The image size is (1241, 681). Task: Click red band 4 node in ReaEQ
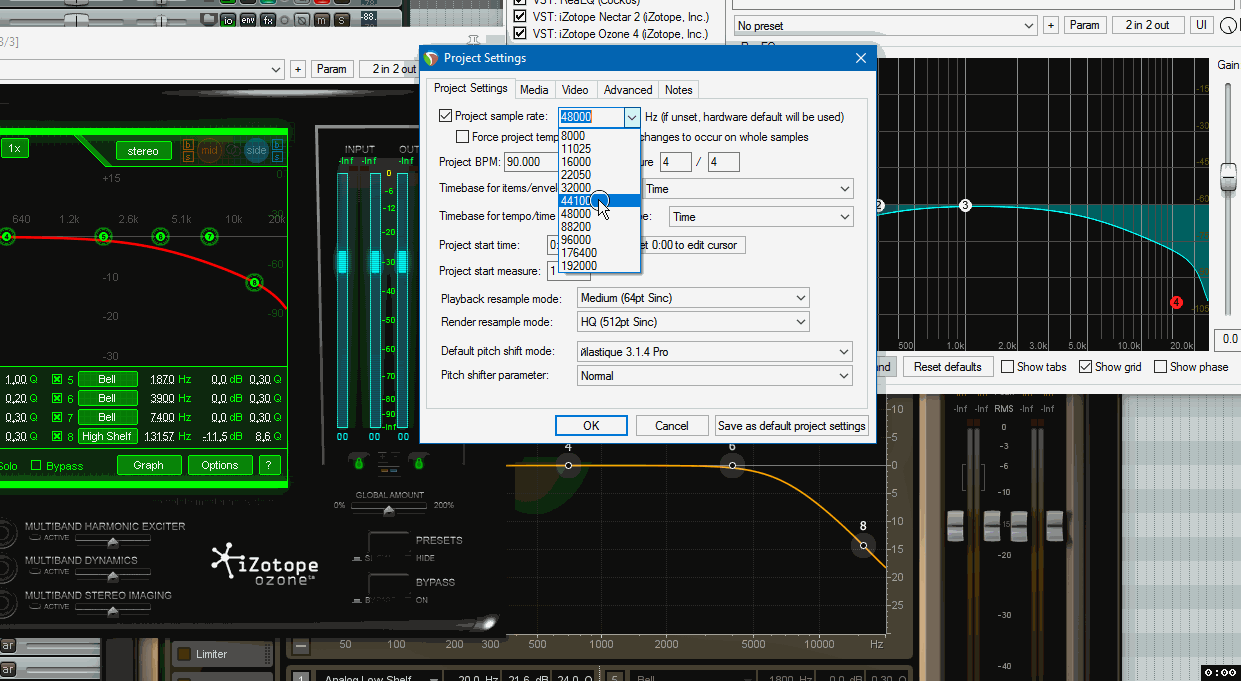coord(1176,302)
